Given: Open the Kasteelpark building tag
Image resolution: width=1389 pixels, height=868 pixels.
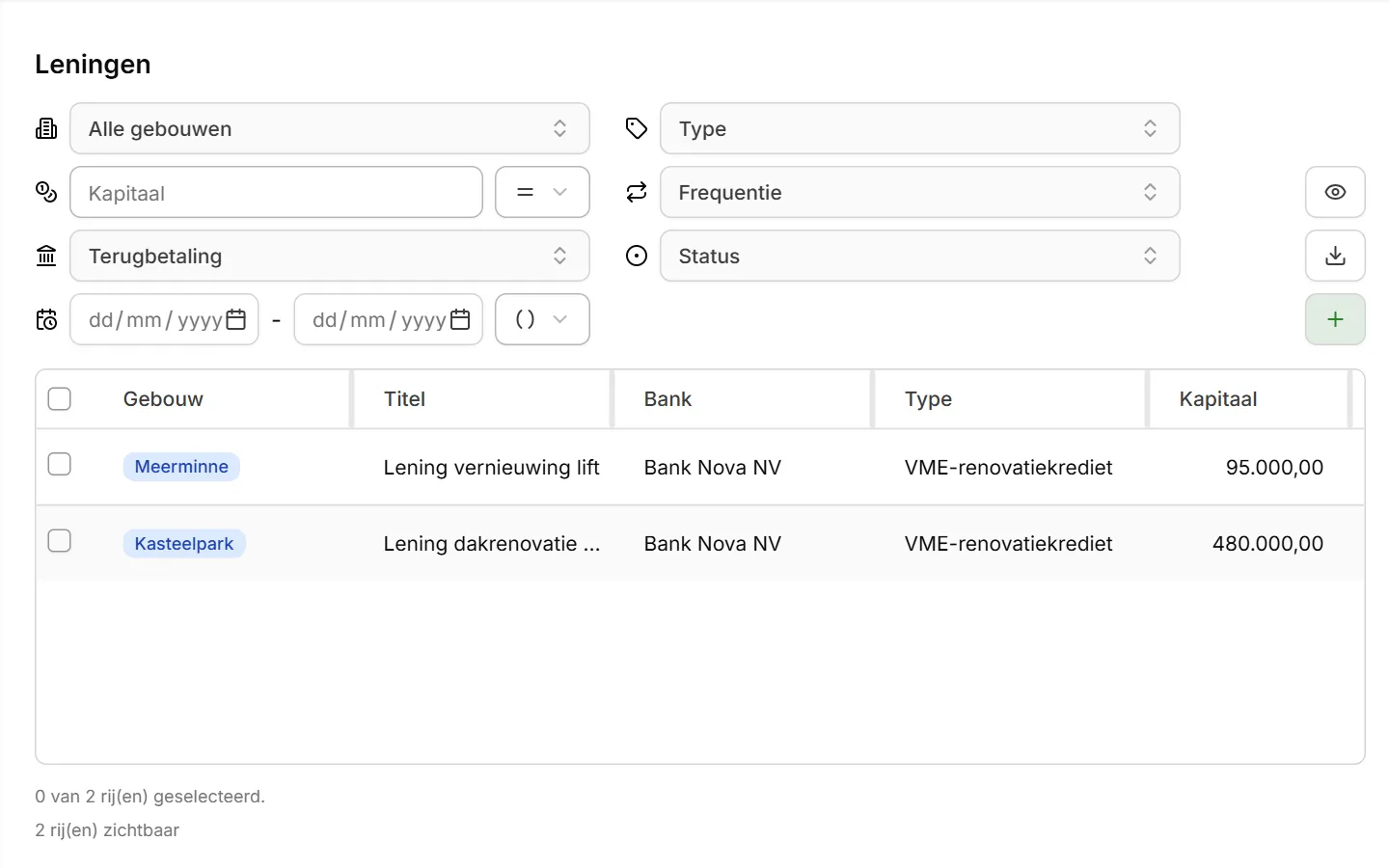Looking at the screenshot, I should pyautogui.click(x=184, y=544).
